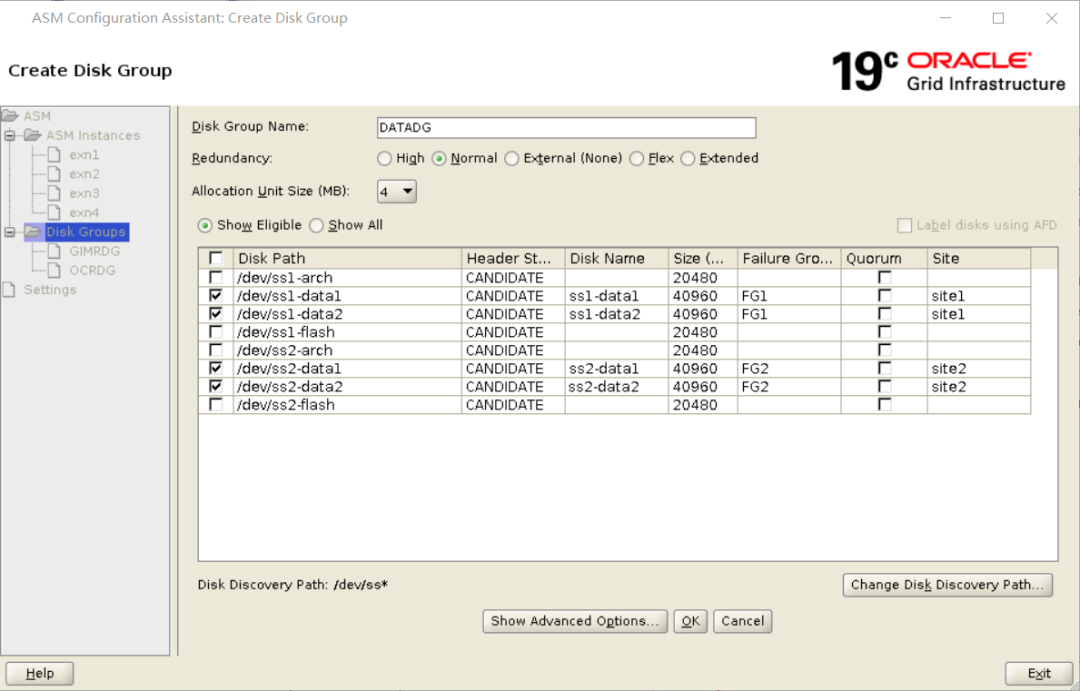
Task: Select Normal redundancy radio button
Action: tap(439, 158)
